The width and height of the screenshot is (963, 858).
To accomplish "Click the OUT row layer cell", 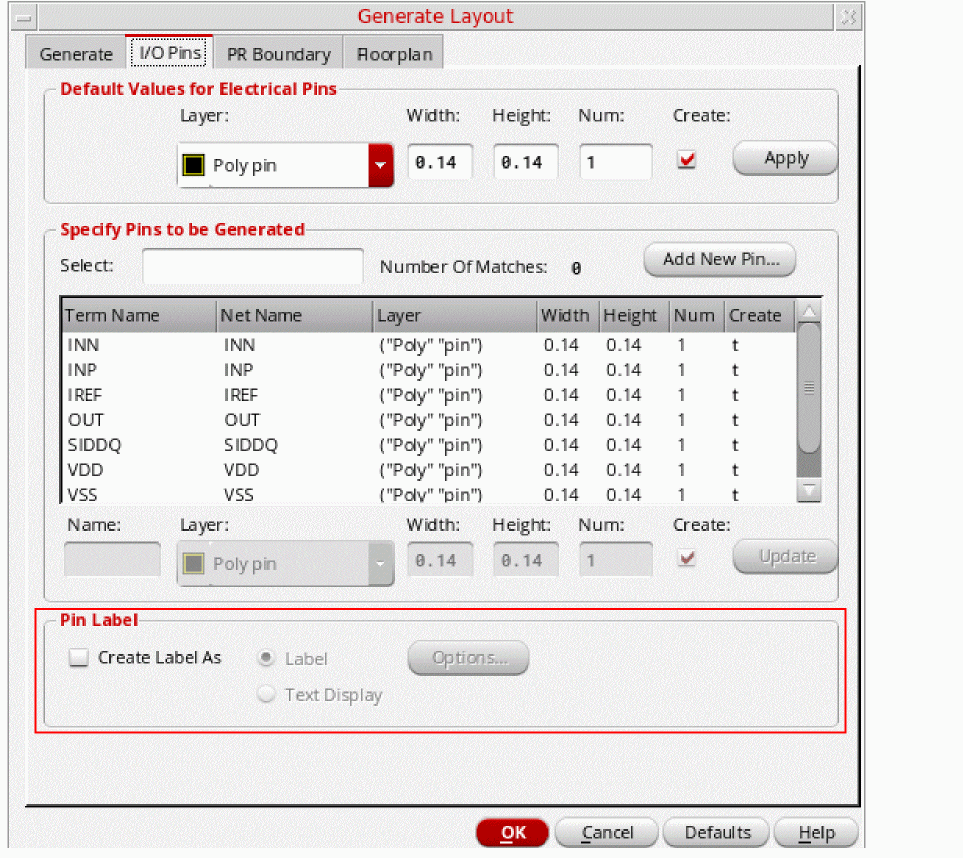I will pyautogui.click(x=431, y=420).
